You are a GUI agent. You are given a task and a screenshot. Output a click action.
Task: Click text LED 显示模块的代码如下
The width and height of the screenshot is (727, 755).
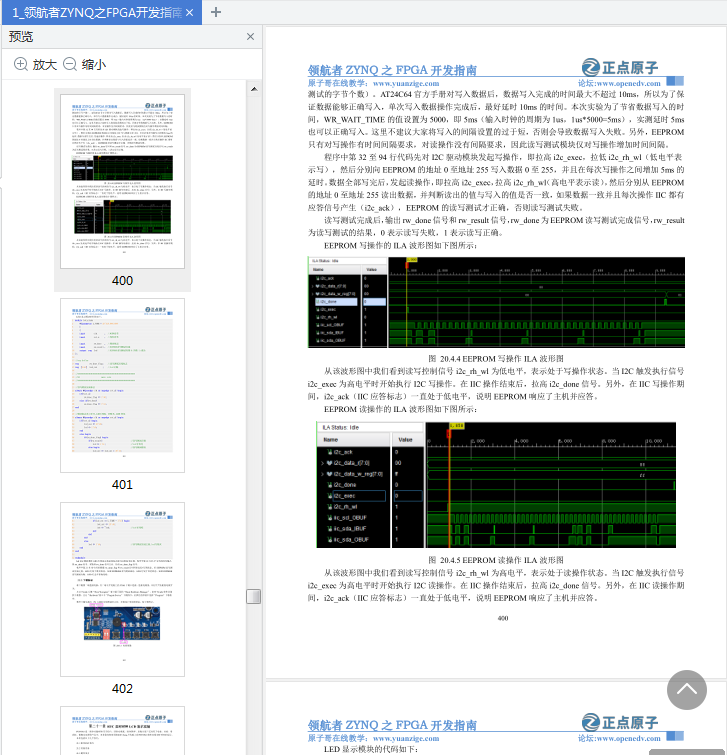[x=371, y=750]
